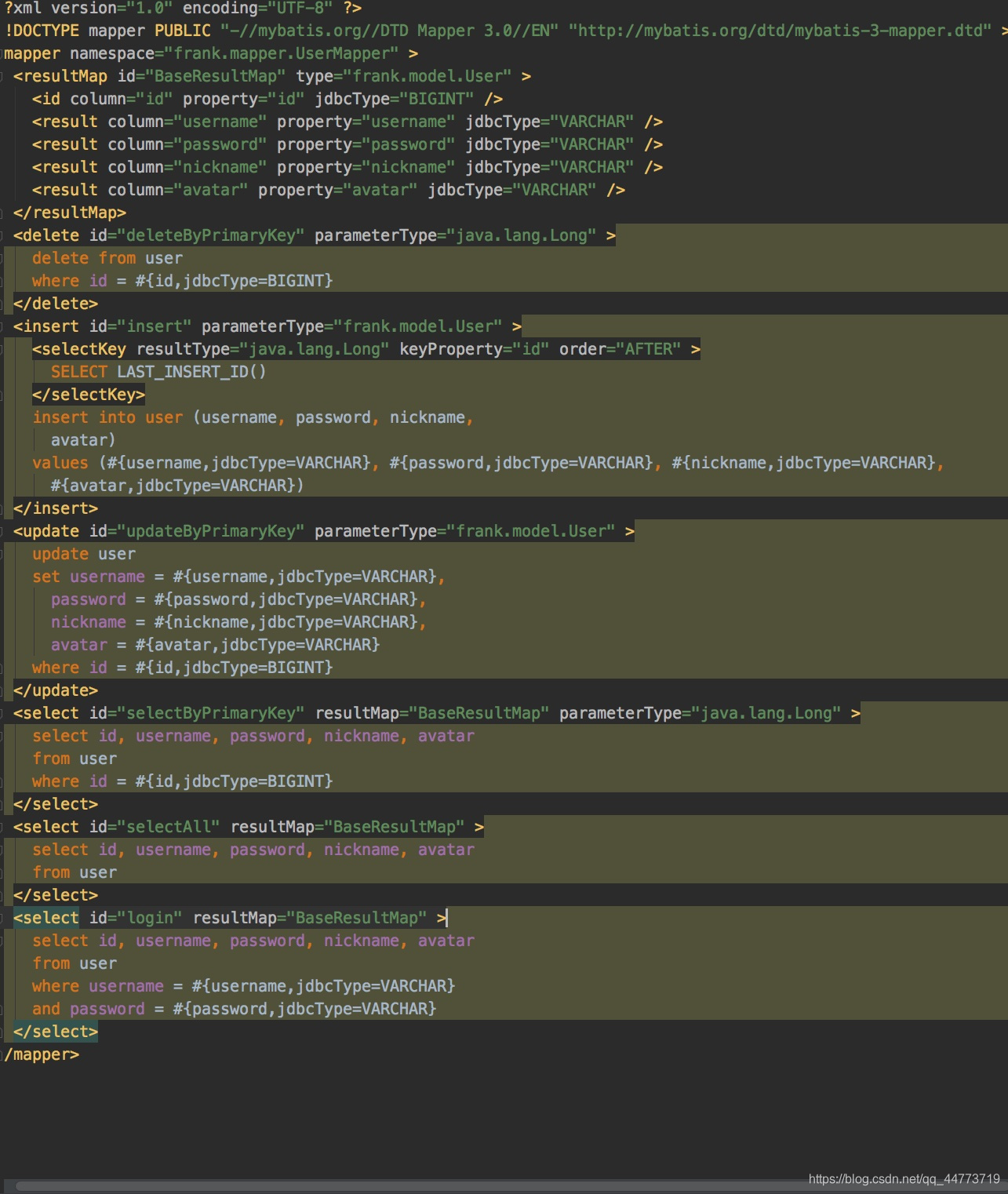
Task: Click the column="avatar" result attribute
Action: point(178,190)
